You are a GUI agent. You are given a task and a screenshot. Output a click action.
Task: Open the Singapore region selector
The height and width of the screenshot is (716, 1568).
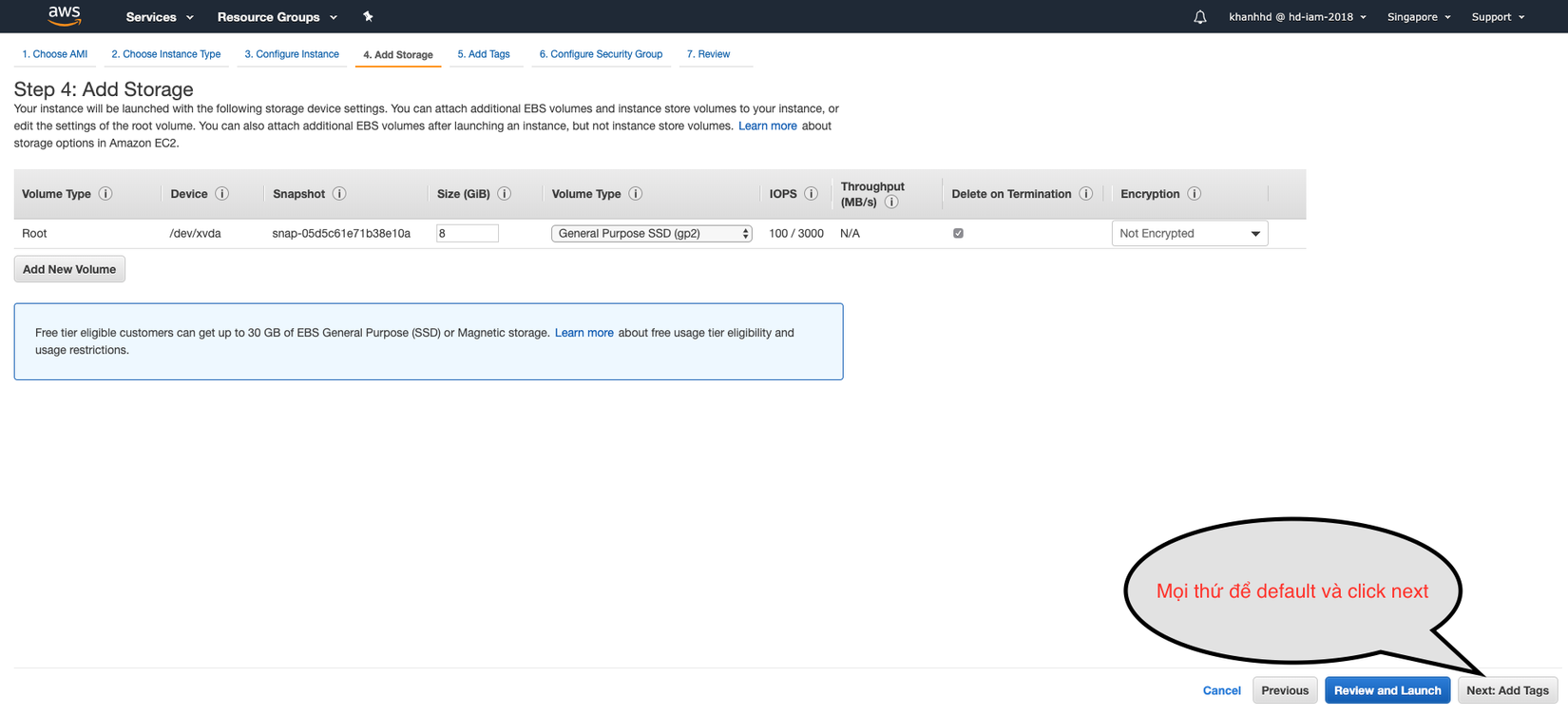(1418, 17)
